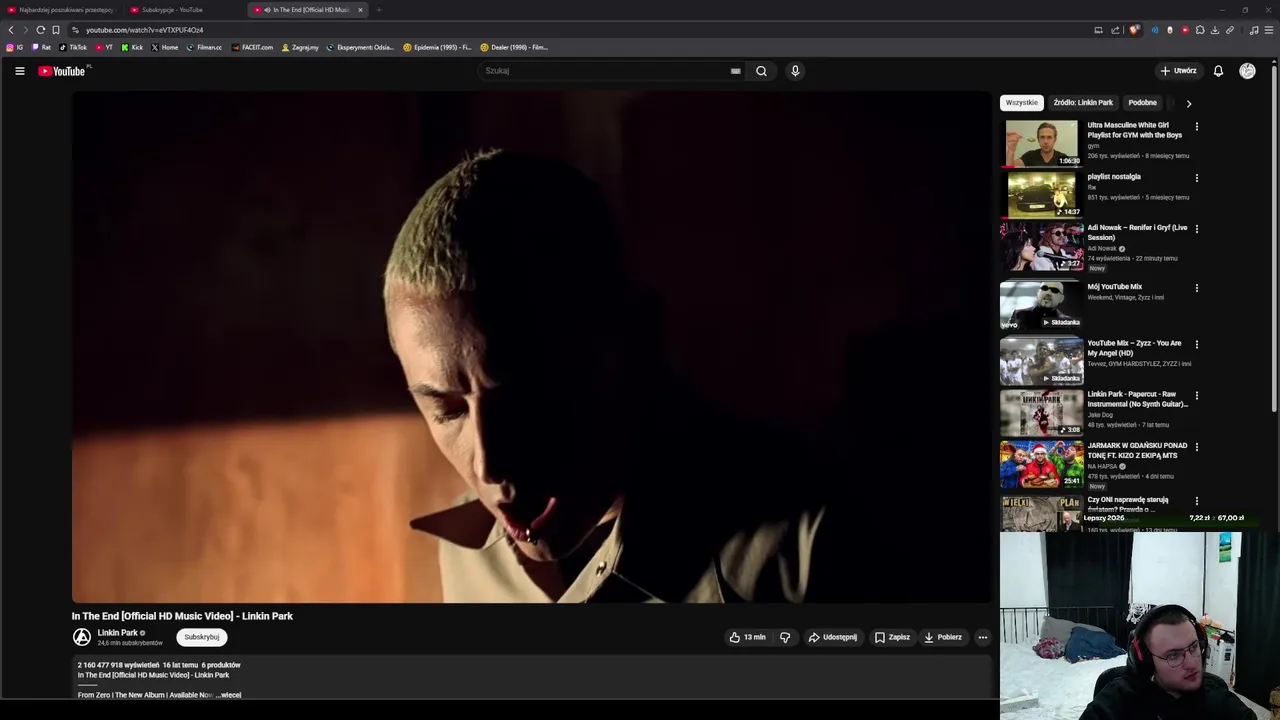This screenshot has height=720, width=1280.
Task: Open more actions ellipsis under the video
Action: click(982, 637)
